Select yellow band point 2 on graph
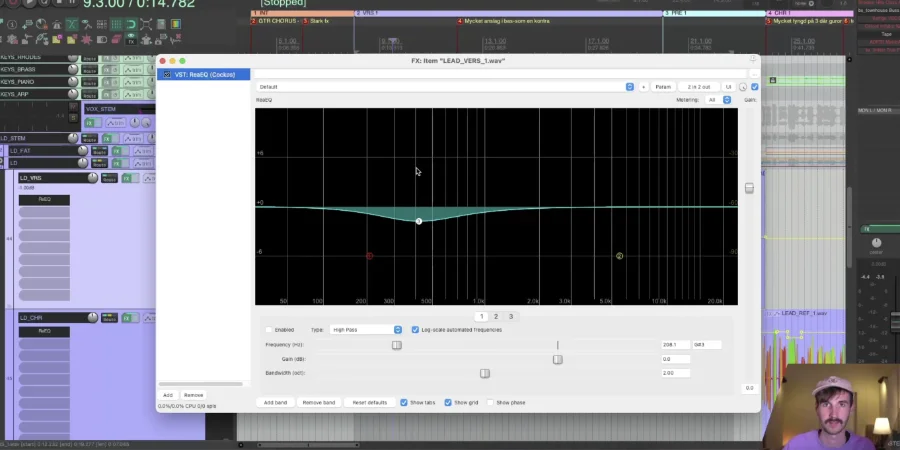Screen dimensions: 900x450 point(619,255)
